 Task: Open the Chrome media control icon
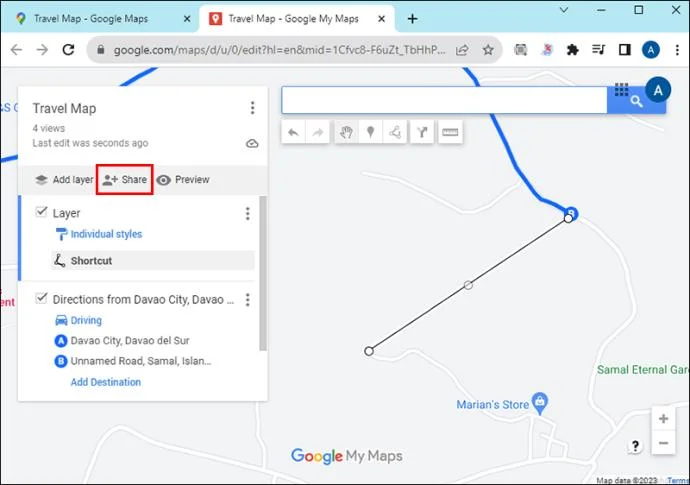click(598, 50)
